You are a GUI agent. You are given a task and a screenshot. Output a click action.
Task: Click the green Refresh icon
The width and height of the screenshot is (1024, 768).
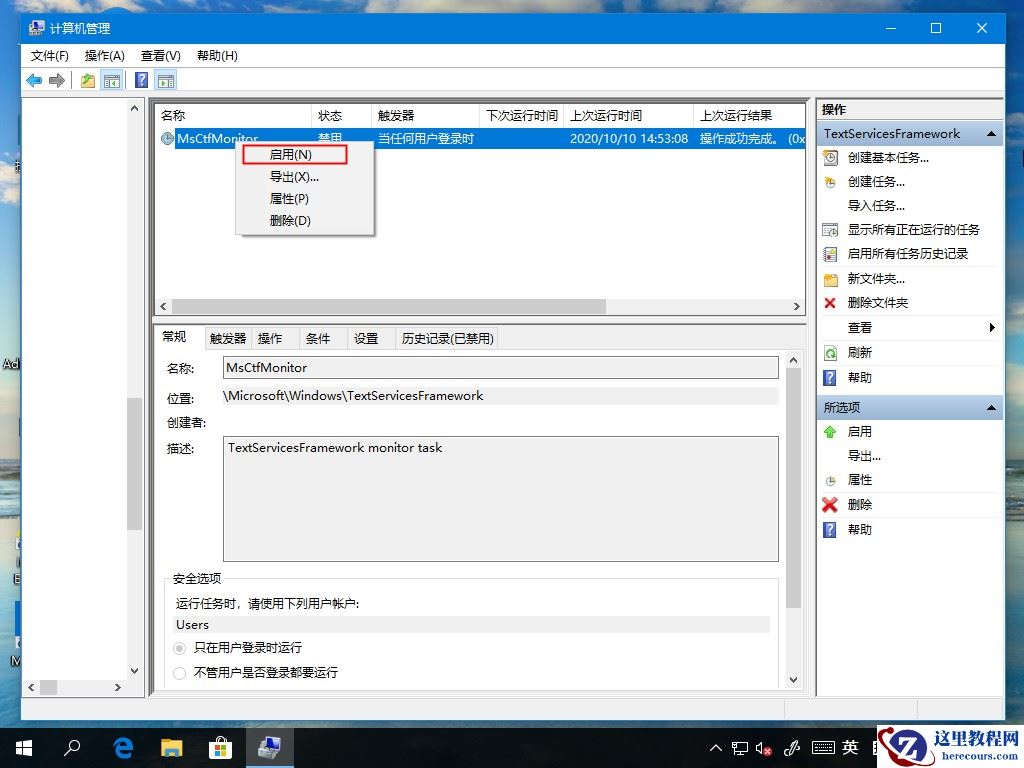pyautogui.click(x=830, y=352)
